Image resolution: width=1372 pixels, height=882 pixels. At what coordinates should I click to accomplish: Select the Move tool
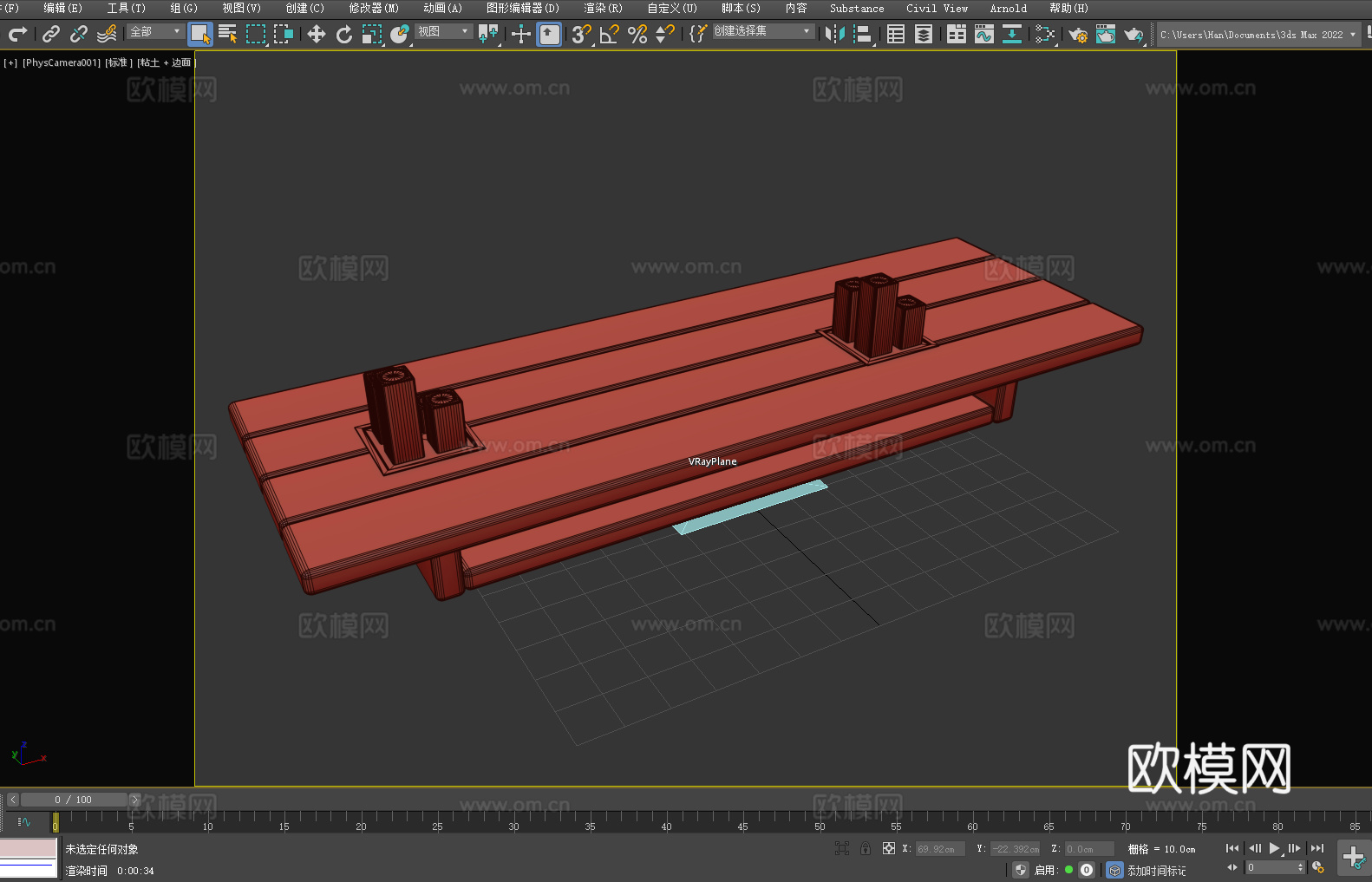pos(317,34)
